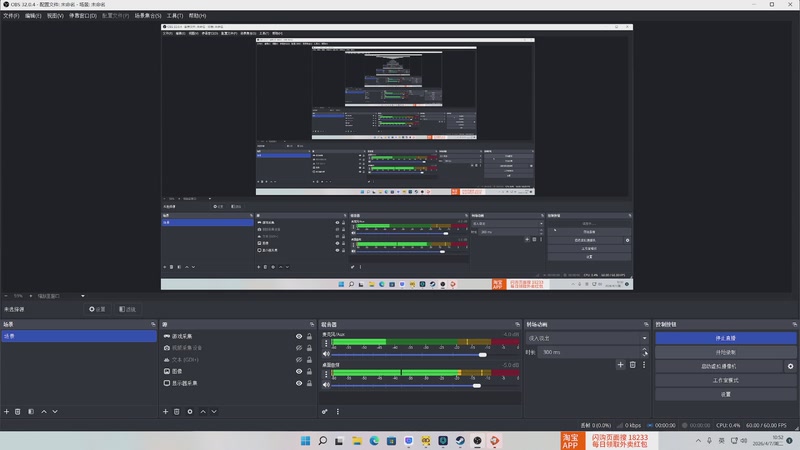The width and height of the screenshot is (800, 450).
Task: Open the 帮助(H) menu
Action: [197, 16]
